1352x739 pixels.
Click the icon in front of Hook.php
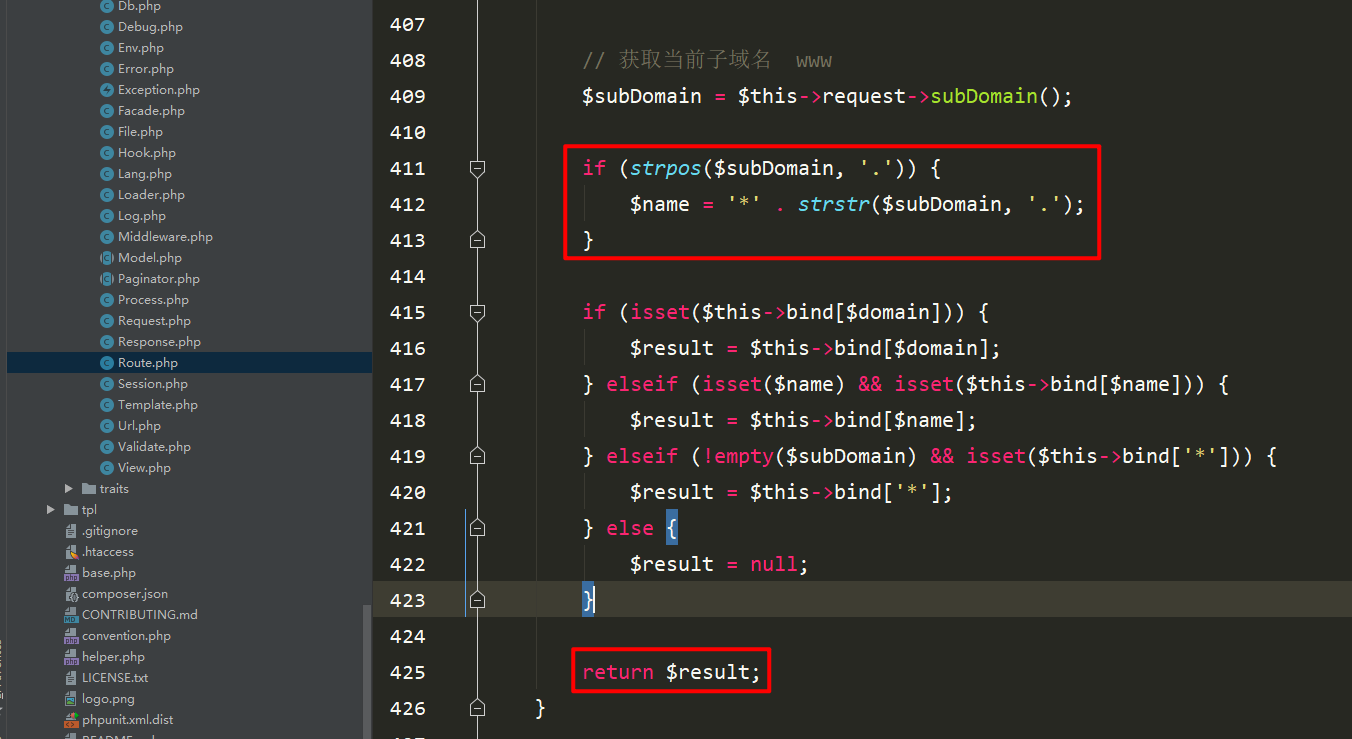(x=107, y=153)
